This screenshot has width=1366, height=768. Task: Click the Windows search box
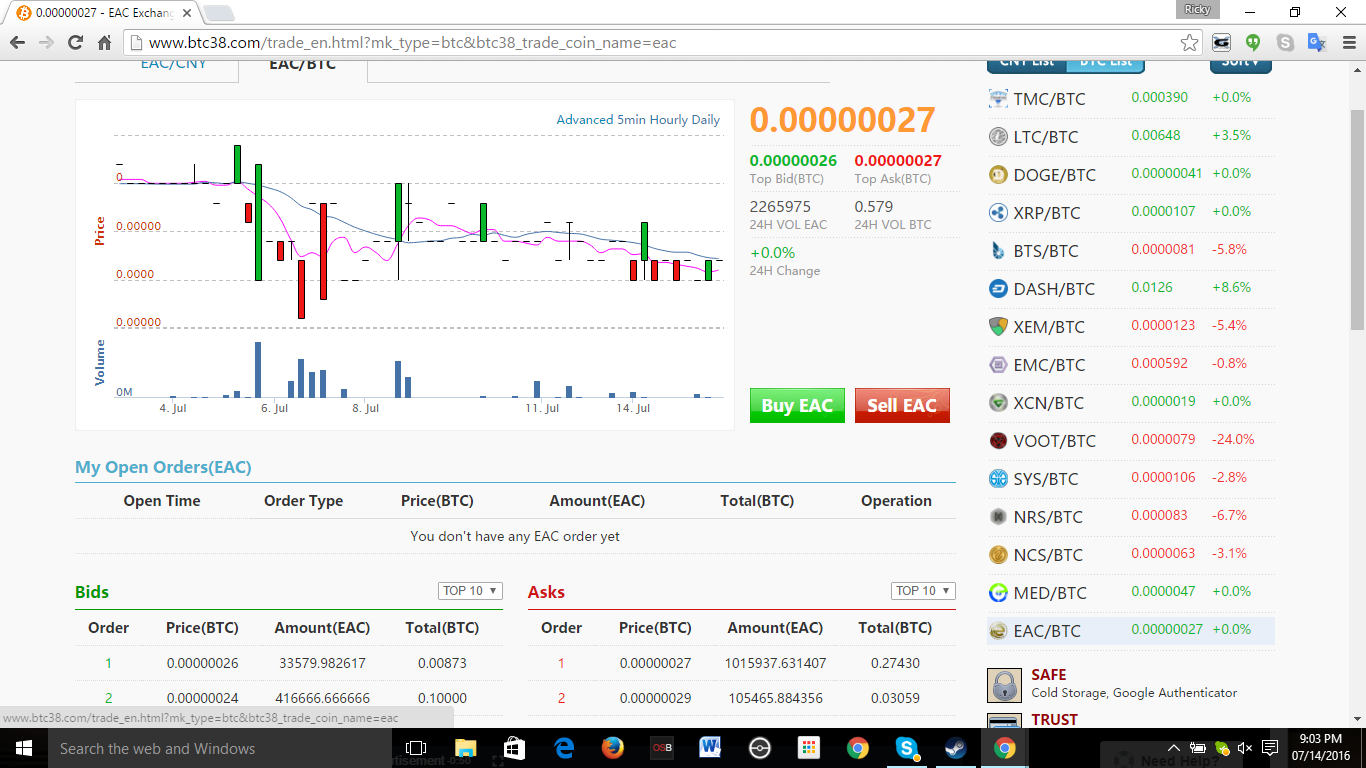pyautogui.click(x=220, y=748)
